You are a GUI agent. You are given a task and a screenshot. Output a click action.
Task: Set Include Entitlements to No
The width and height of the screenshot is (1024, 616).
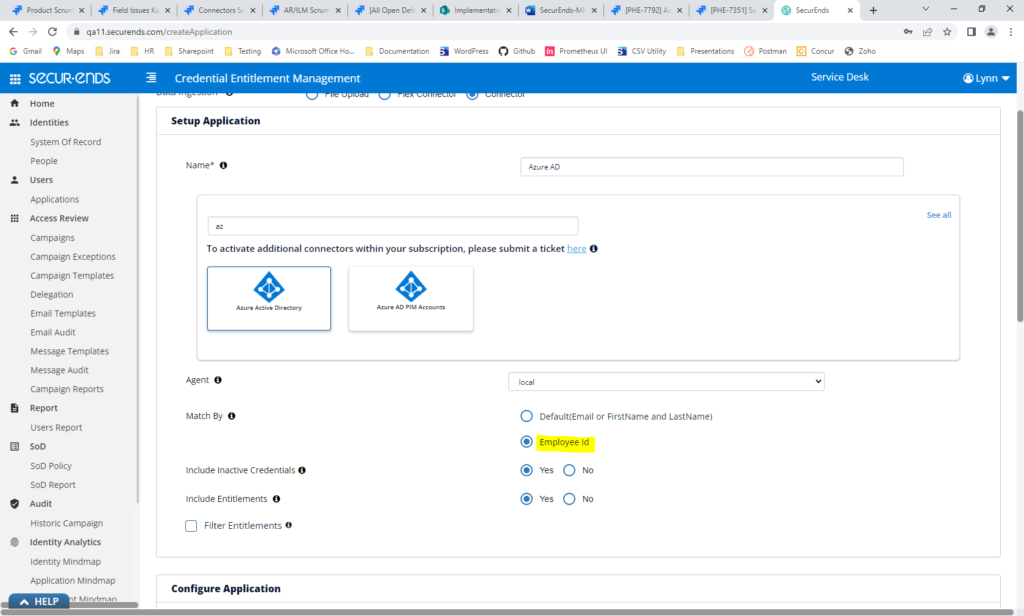click(x=569, y=498)
